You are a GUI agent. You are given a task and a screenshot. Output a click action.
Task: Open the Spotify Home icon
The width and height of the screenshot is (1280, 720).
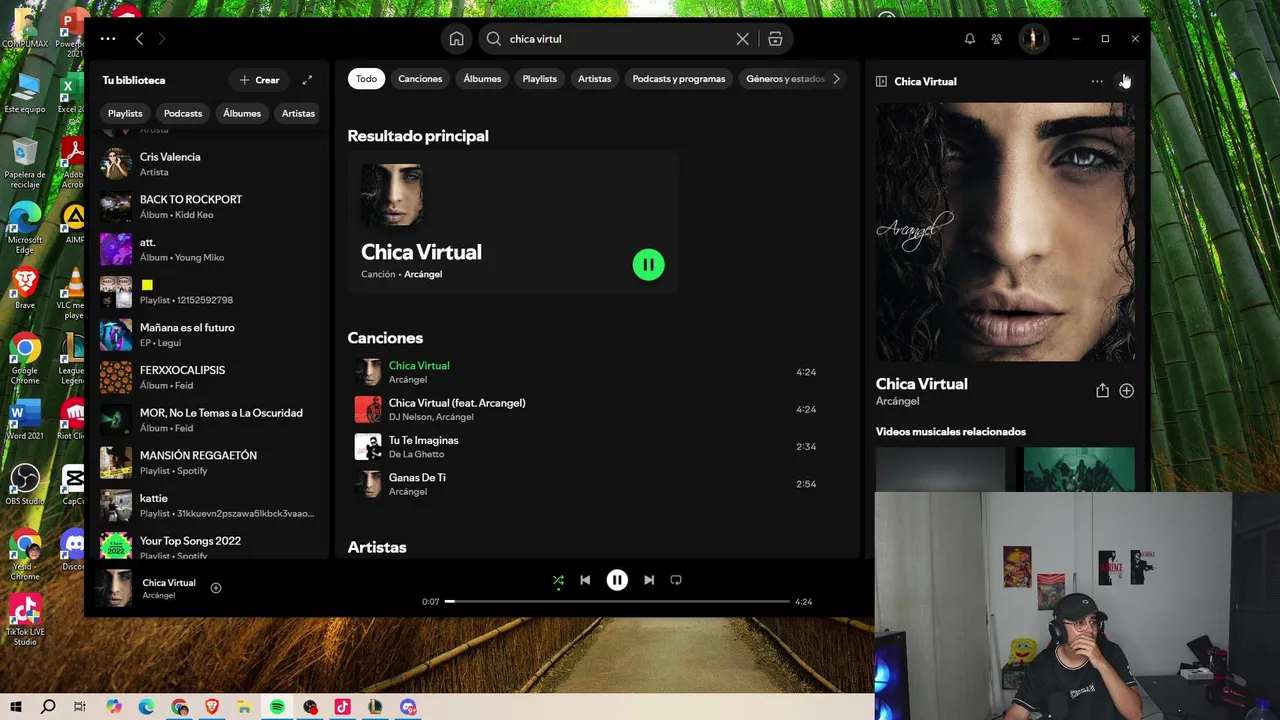coord(456,39)
